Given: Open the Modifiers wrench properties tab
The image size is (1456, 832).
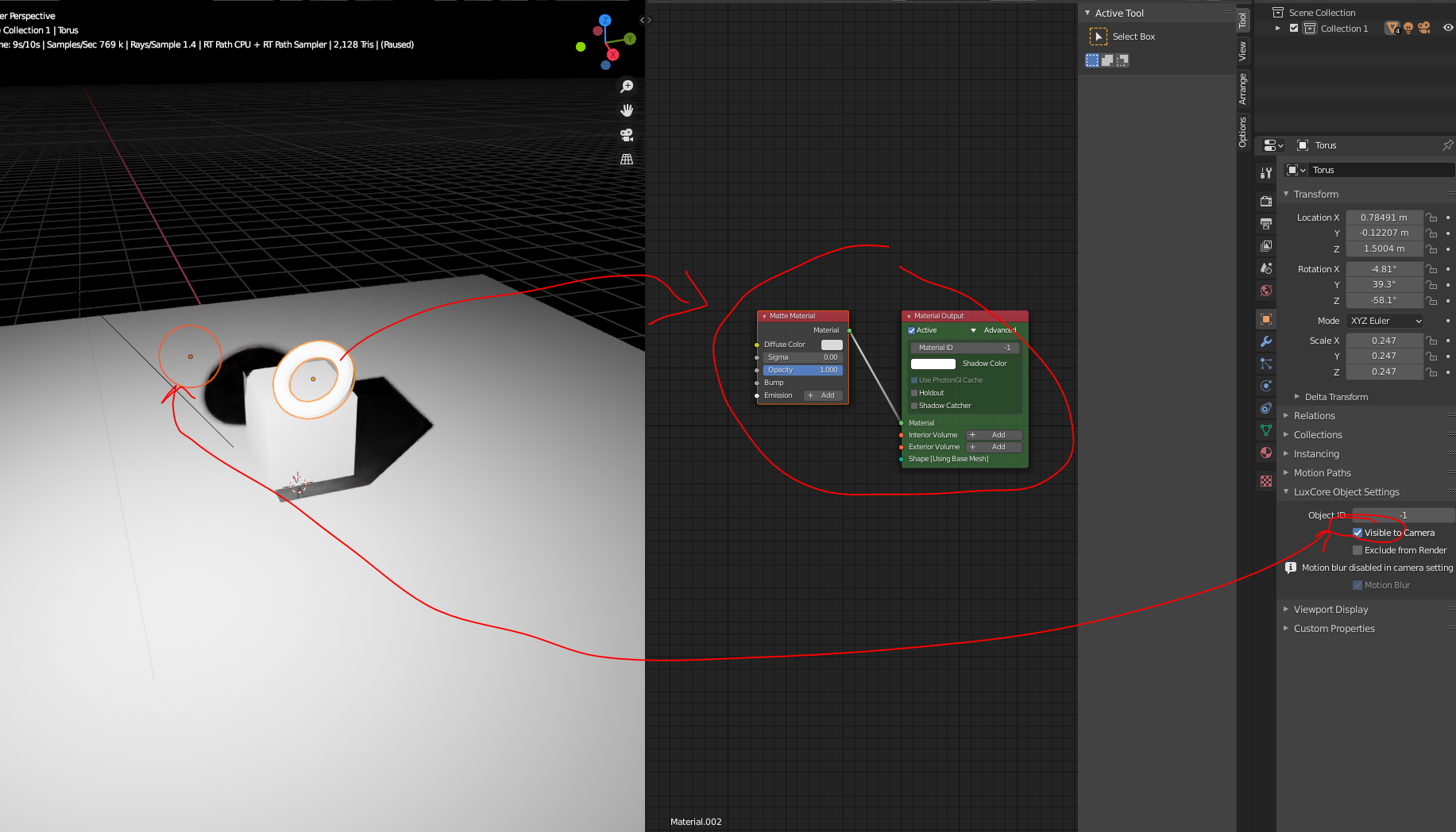Looking at the screenshot, I should [x=1266, y=341].
